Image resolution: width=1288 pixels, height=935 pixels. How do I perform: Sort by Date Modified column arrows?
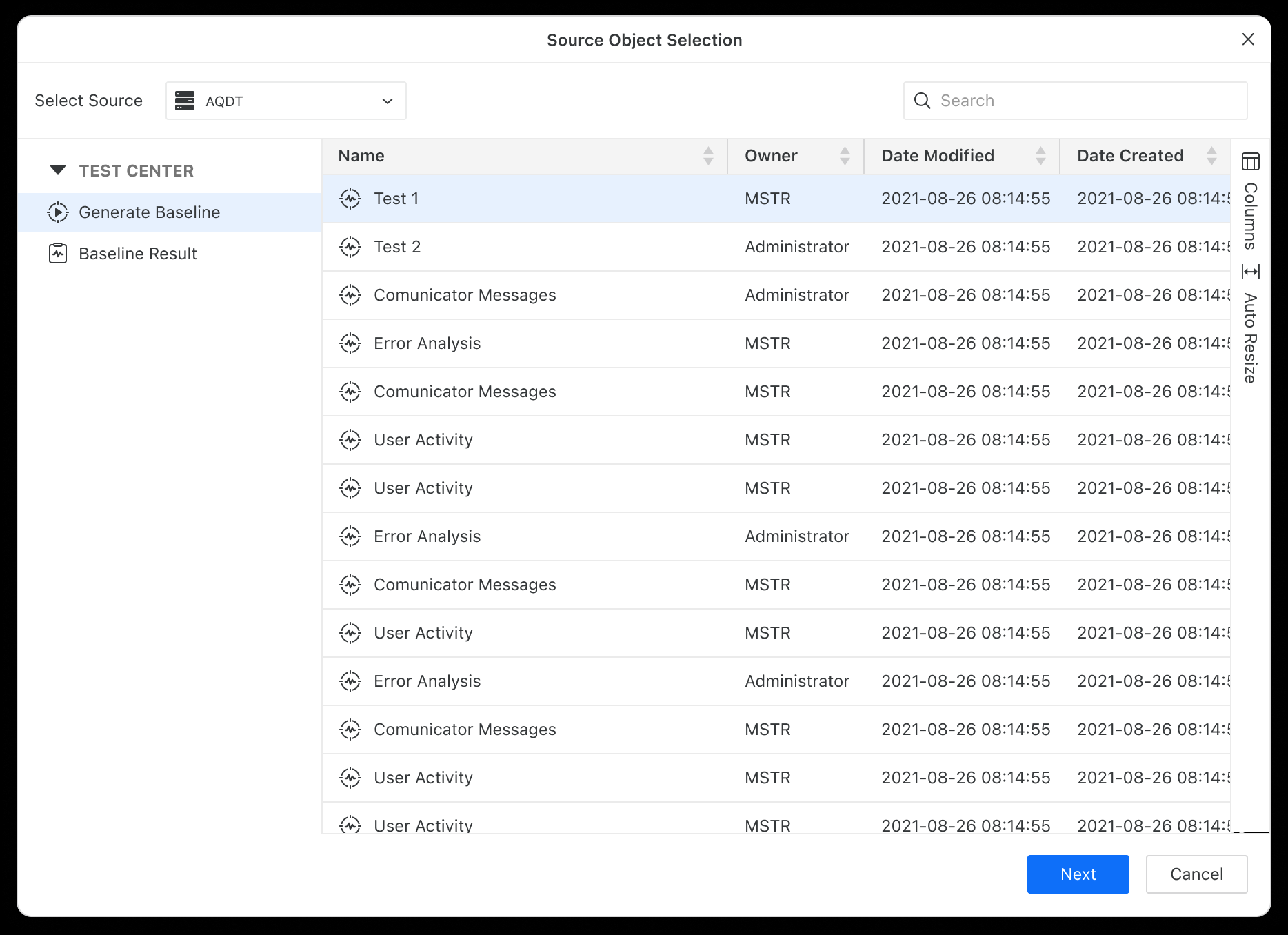coord(1040,156)
